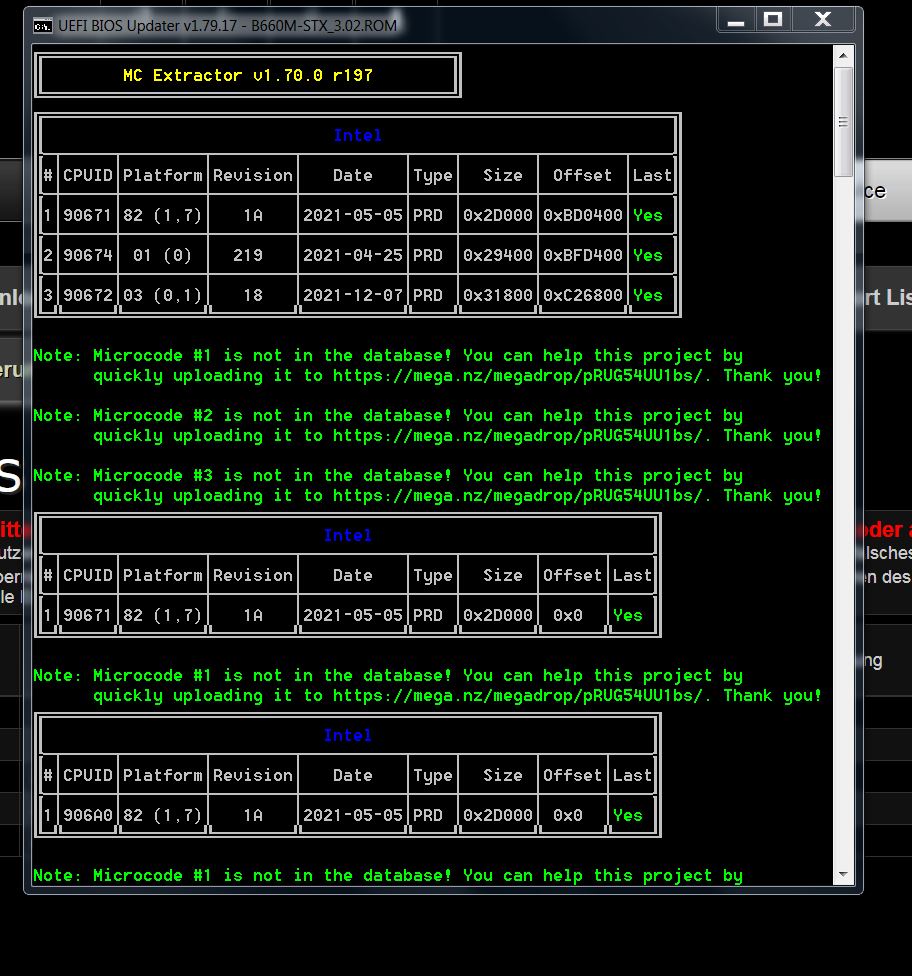Select the Offset 0xBD0400 cell
This screenshot has height=976, width=912.
tap(582, 214)
